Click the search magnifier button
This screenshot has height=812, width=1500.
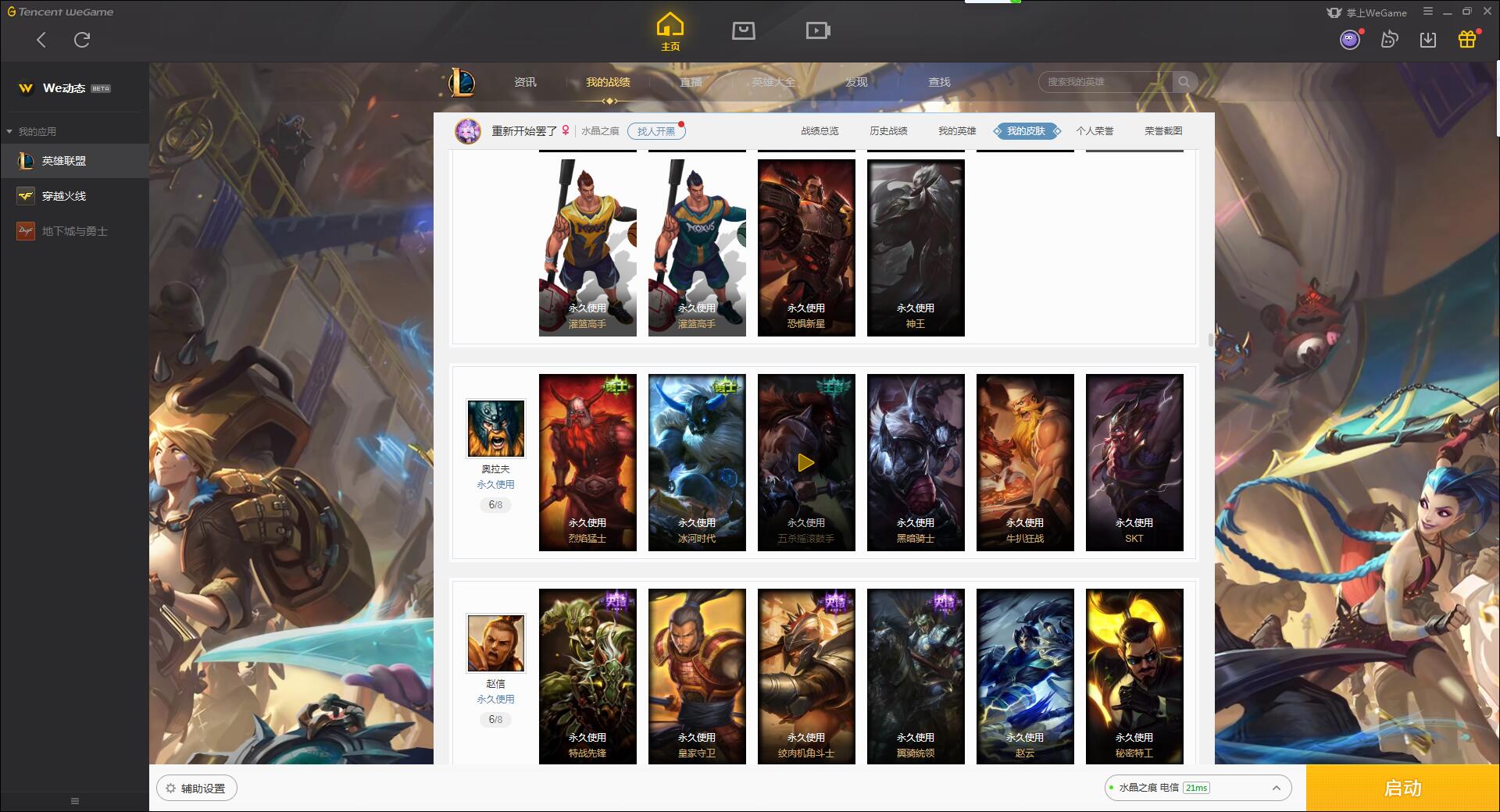pos(1184,82)
